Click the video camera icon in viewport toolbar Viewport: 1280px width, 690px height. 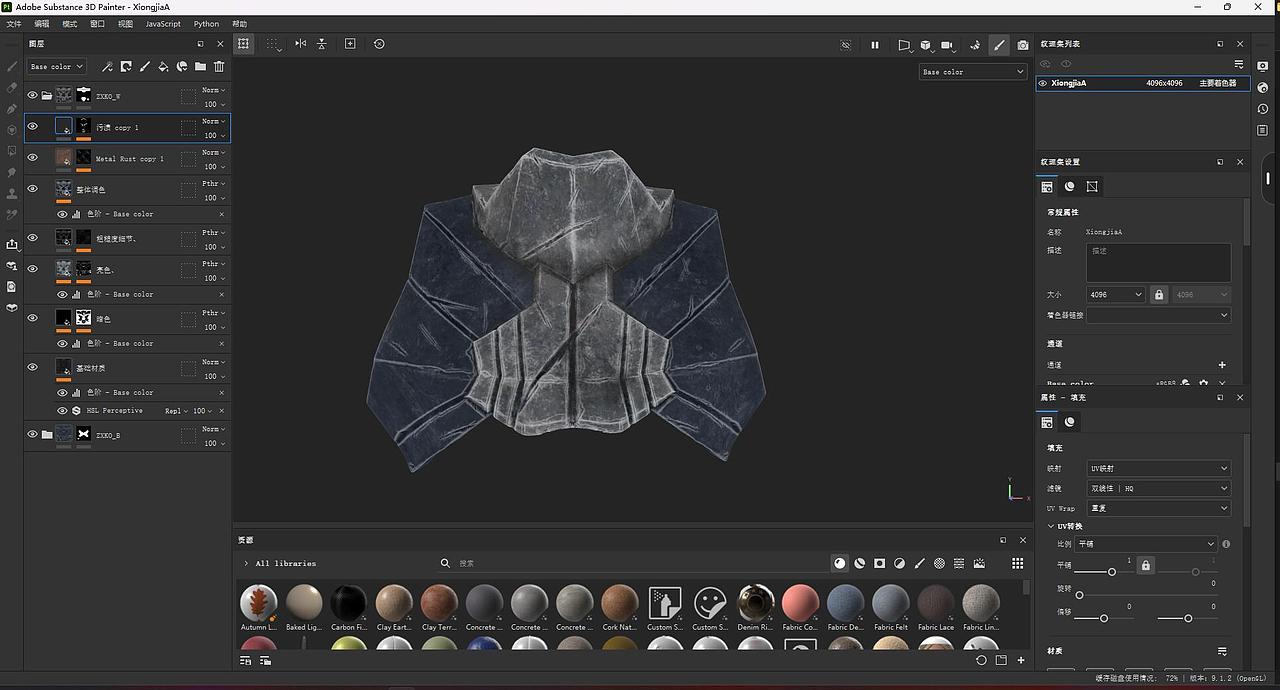[948, 45]
